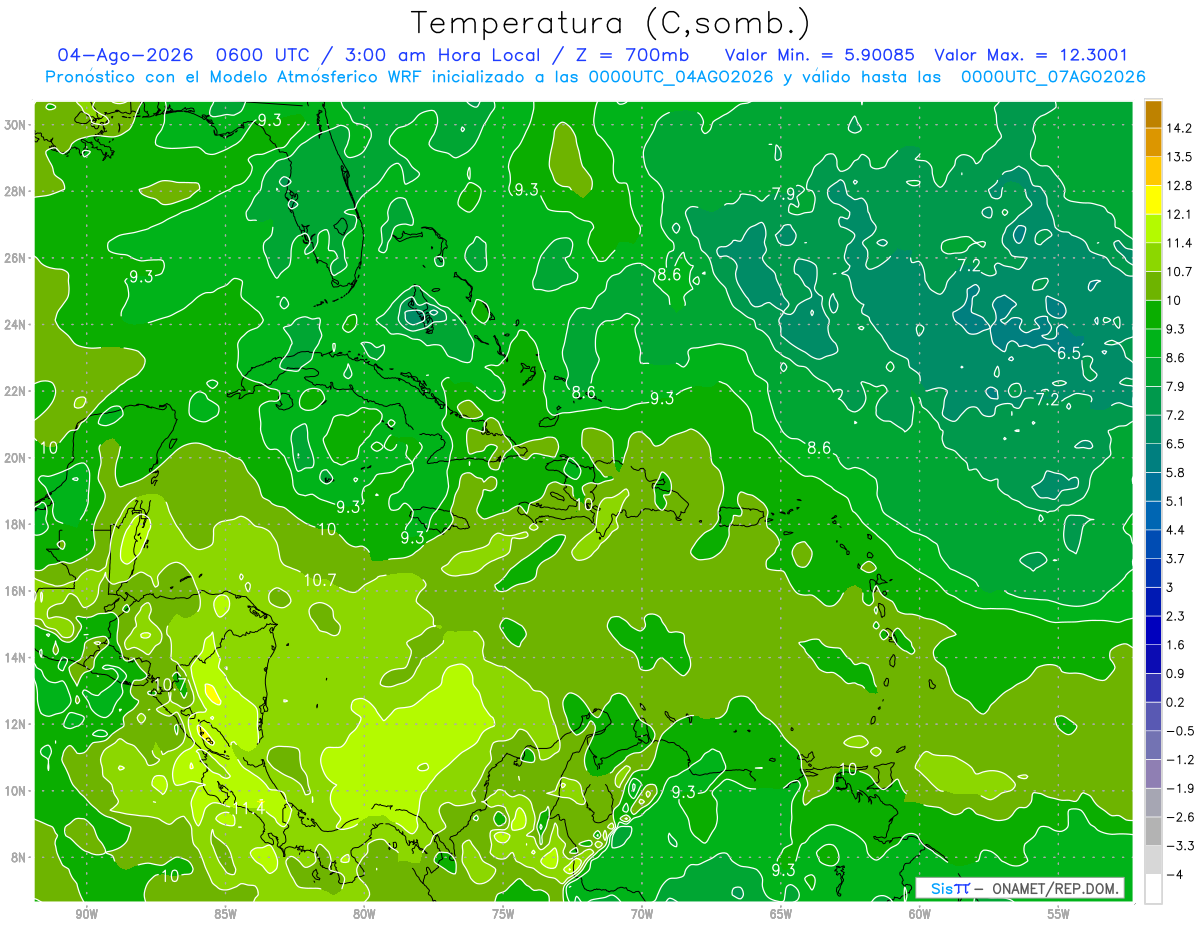Image resolution: width=1200 pixels, height=927 pixels.
Task: Click the 12.8 value on color scale
Action: pos(1179,185)
